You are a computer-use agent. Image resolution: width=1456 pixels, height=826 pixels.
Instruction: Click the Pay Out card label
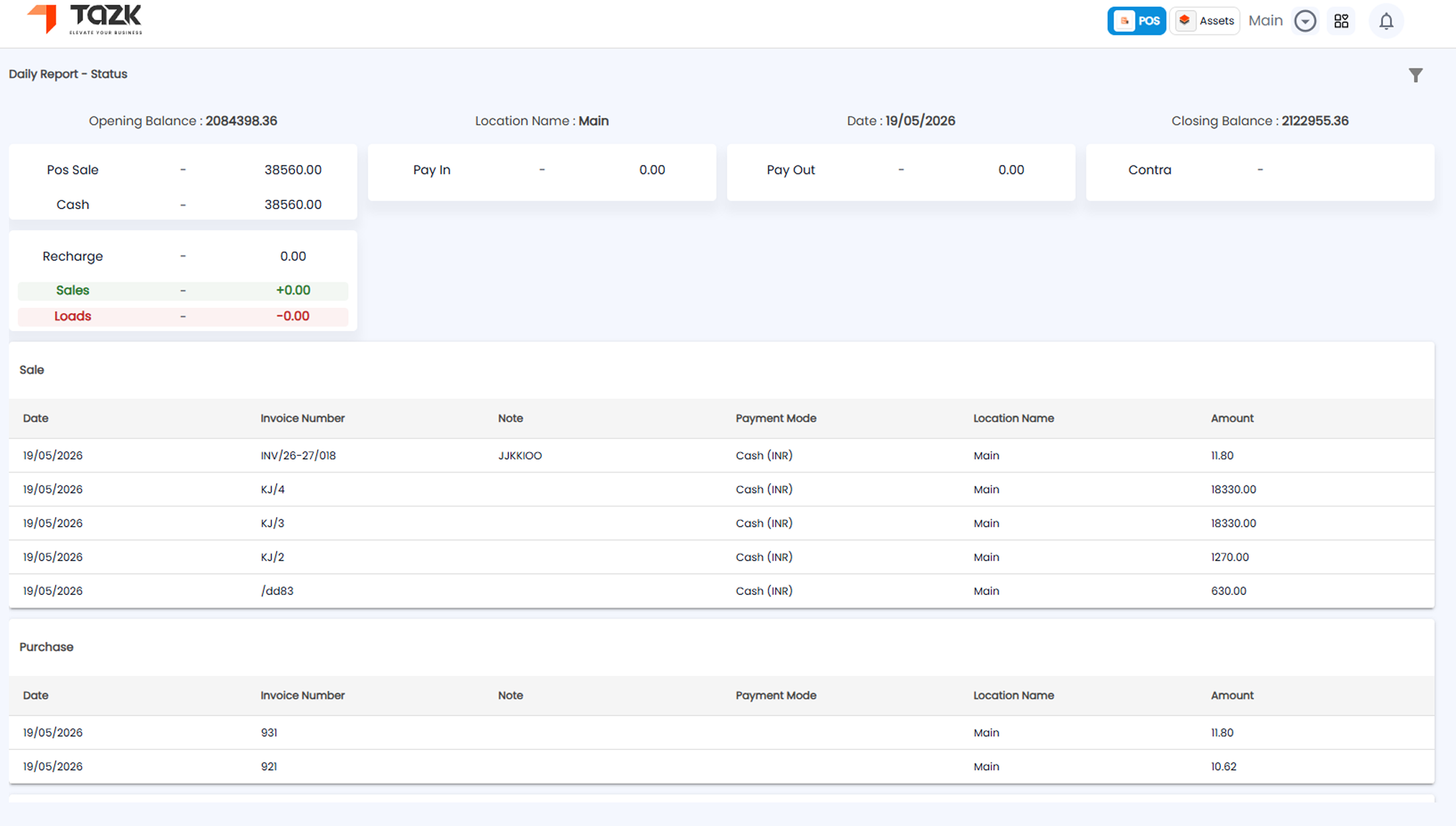791,170
